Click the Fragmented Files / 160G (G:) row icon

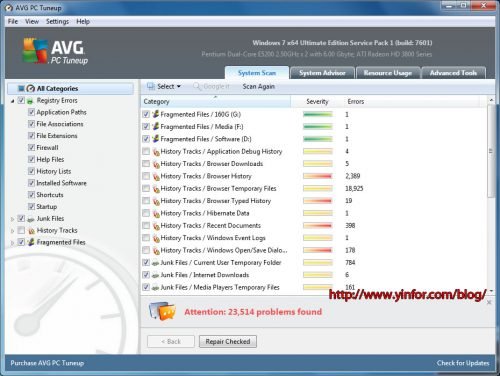coord(155,114)
